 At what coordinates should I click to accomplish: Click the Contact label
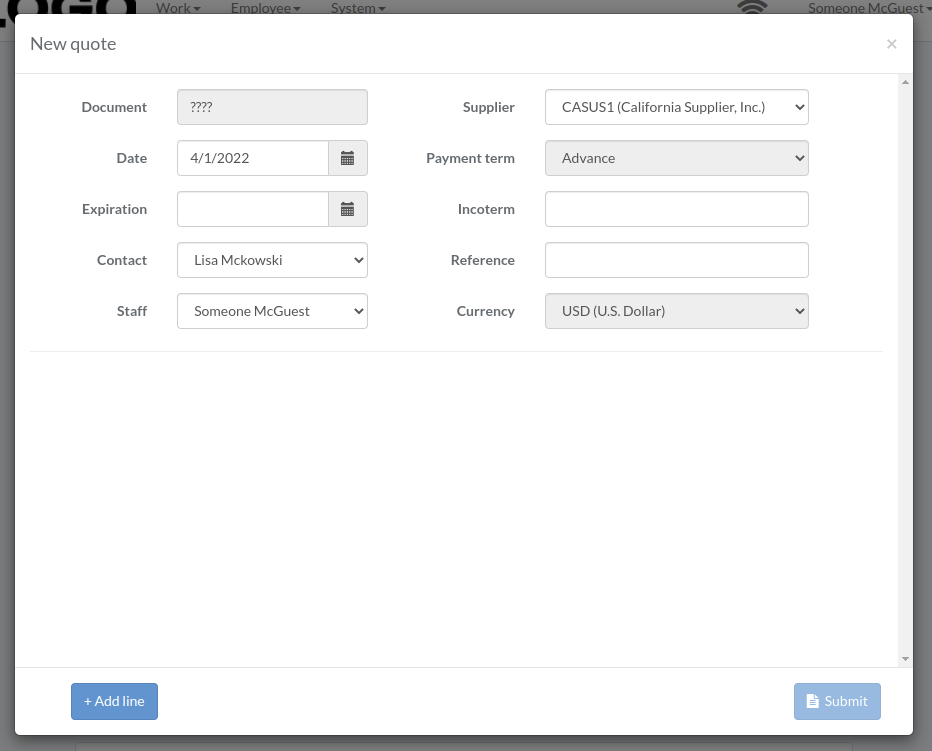click(122, 260)
